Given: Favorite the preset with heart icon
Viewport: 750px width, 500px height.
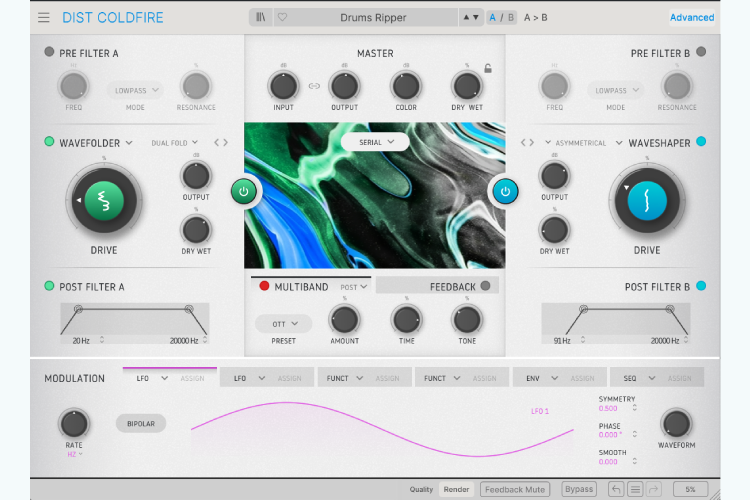Looking at the screenshot, I should 283,18.
